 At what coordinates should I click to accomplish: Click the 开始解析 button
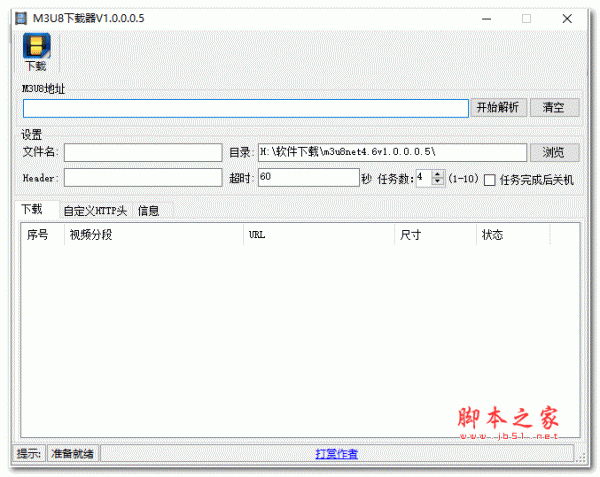coord(498,107)
